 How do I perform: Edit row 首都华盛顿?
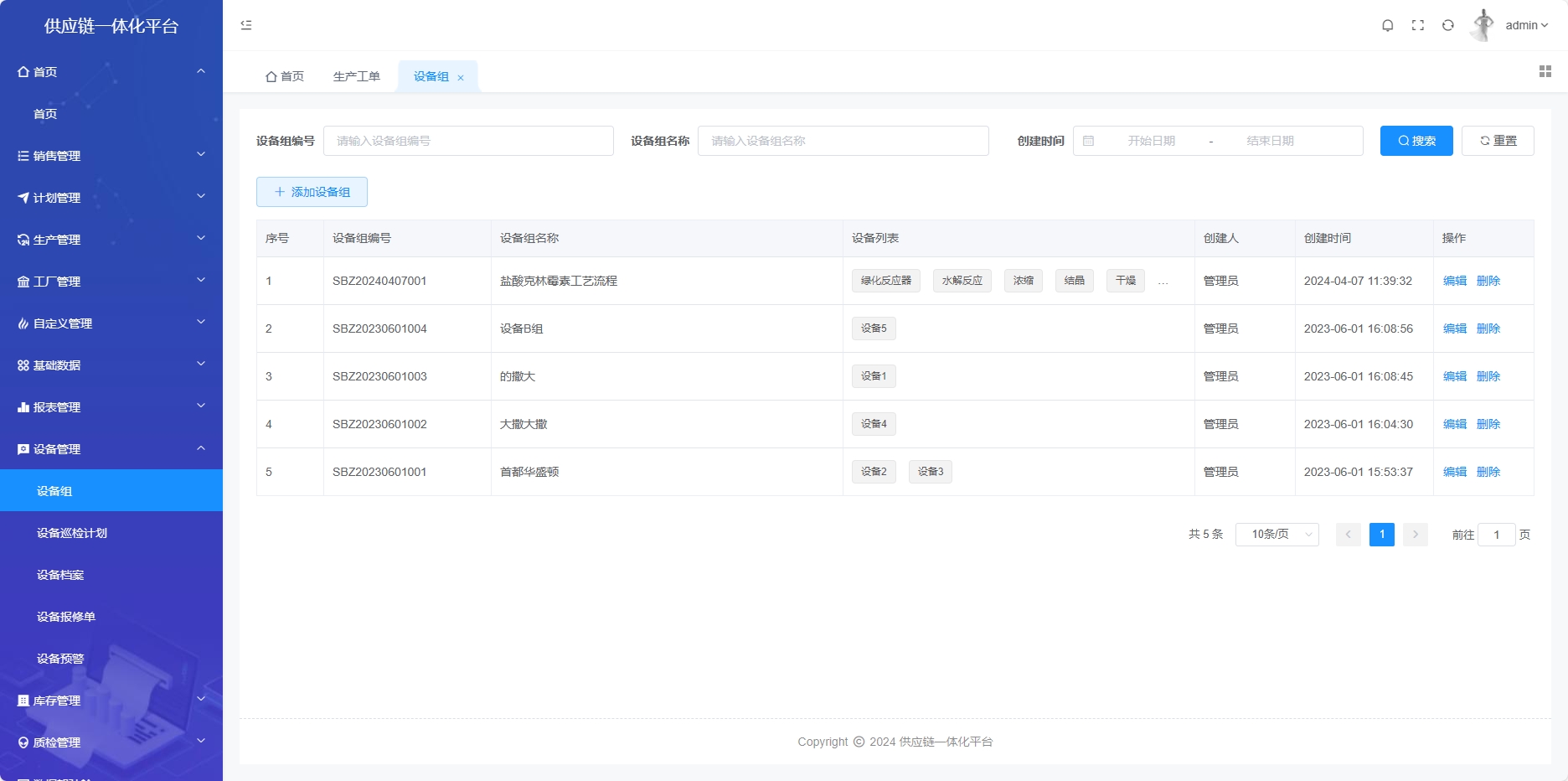1455,472
